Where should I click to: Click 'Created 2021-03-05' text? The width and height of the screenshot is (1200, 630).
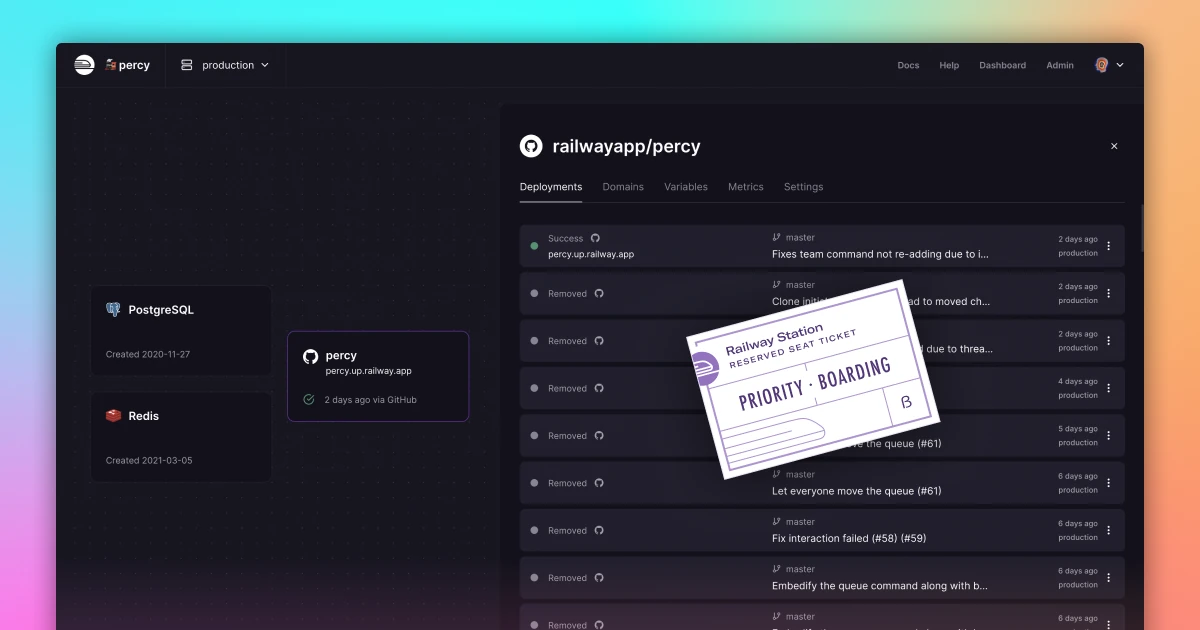click(149, 460)
